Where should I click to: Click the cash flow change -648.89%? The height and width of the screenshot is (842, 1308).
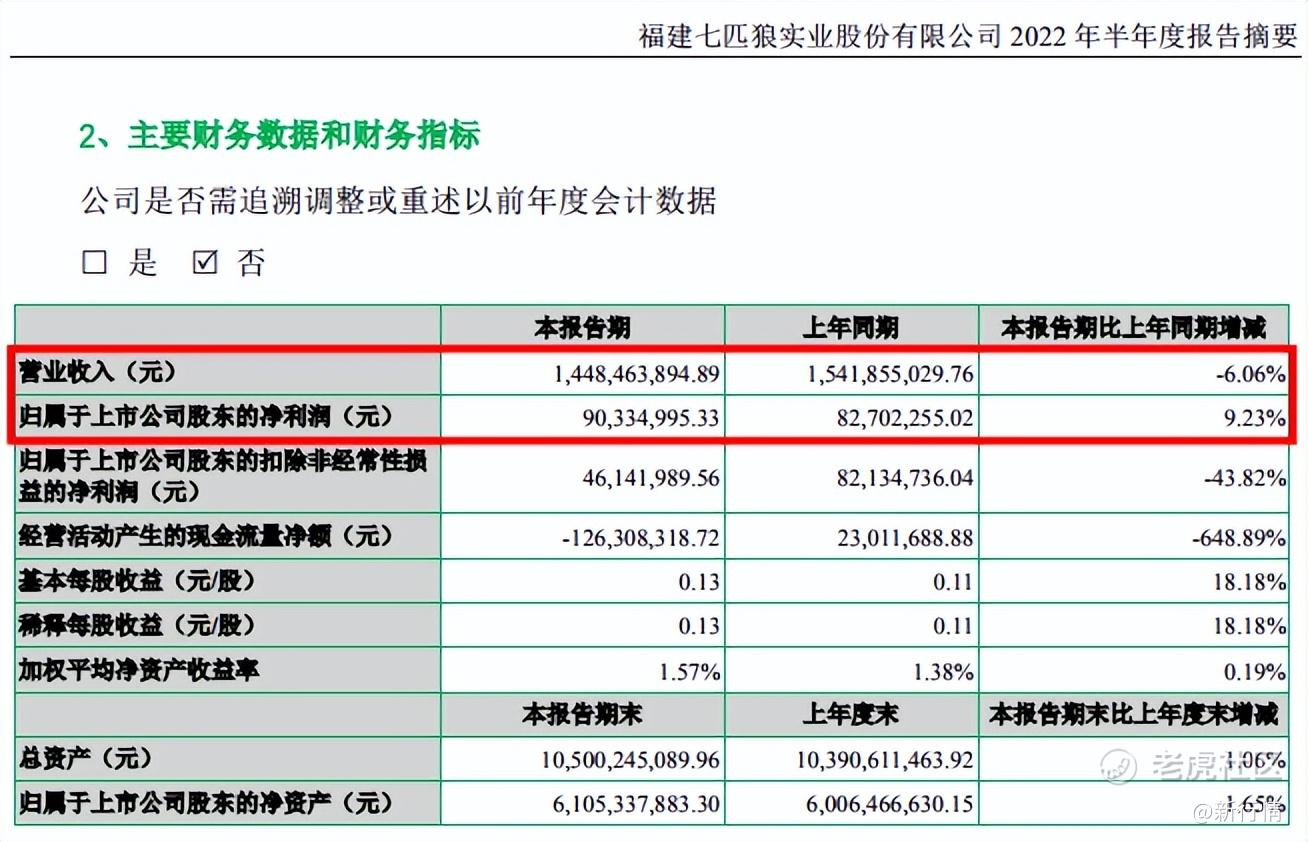(x=1238, y=538)
